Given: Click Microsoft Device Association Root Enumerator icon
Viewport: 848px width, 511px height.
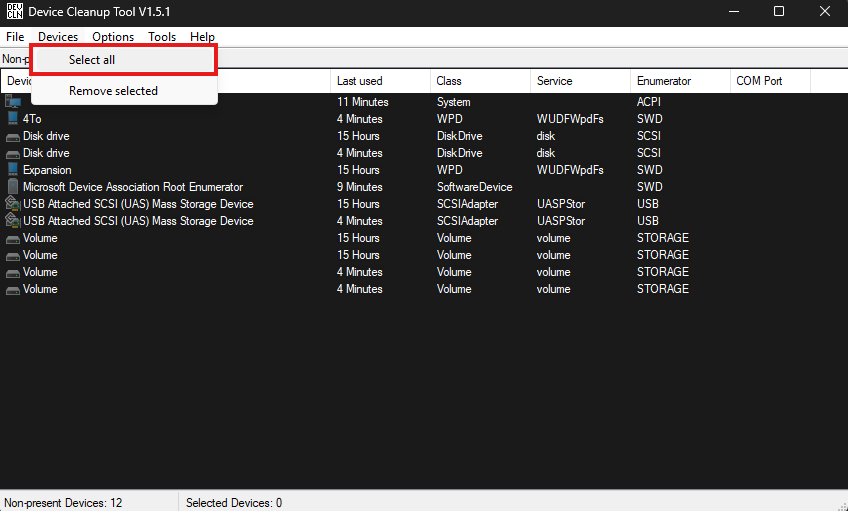Looking at the screenshot, I should click(x=13, y=187).
